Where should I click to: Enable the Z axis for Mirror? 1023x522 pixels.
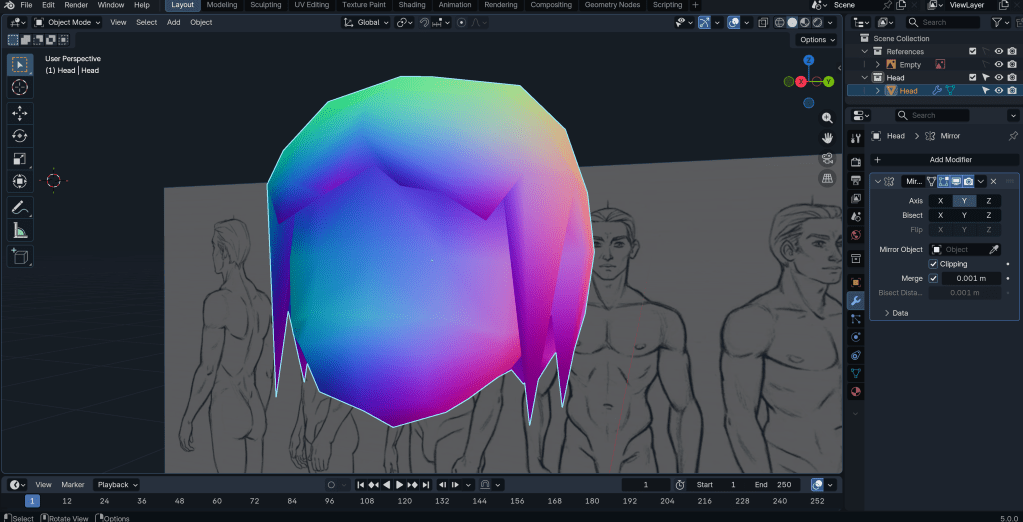click(988, 201)
